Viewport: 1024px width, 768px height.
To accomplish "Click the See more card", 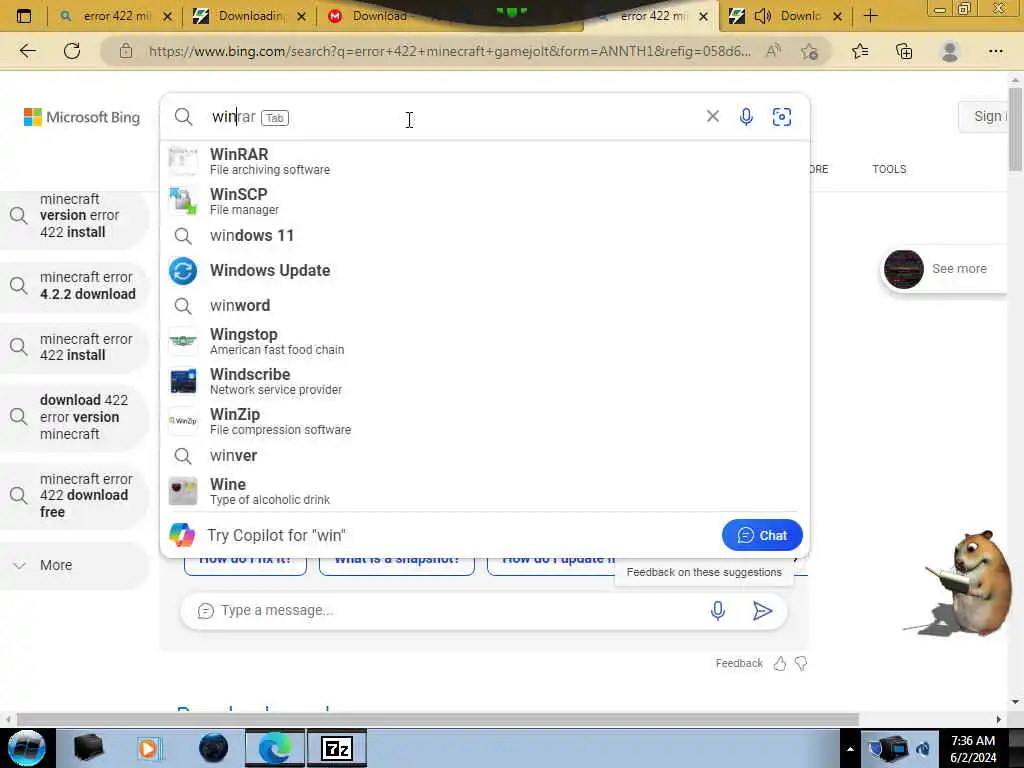I will [942, 268].
